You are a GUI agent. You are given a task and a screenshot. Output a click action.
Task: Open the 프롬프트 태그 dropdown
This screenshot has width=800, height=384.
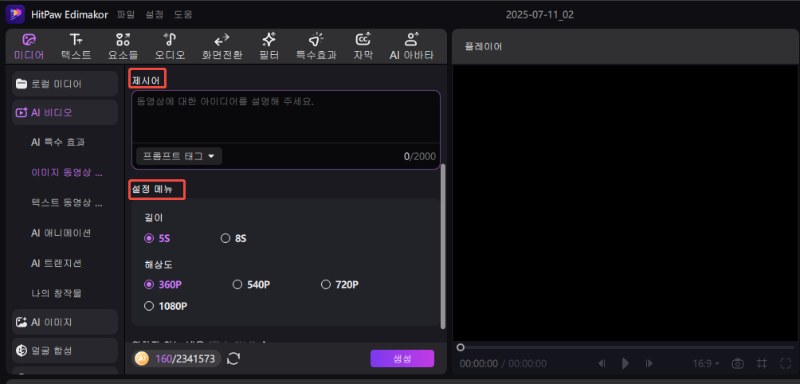(x=179, y=156)
